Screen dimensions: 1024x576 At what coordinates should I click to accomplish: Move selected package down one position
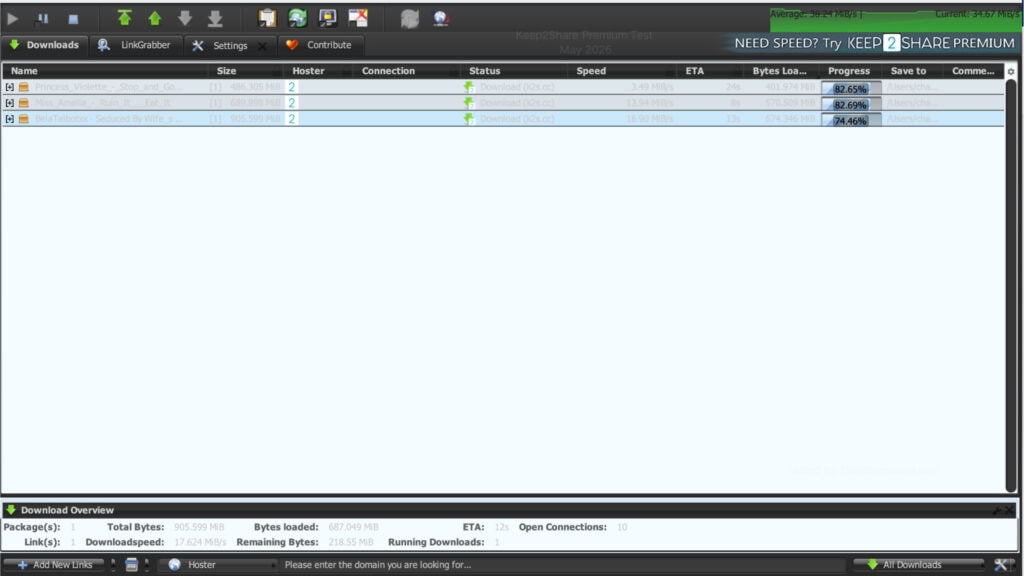click(185, 18)
